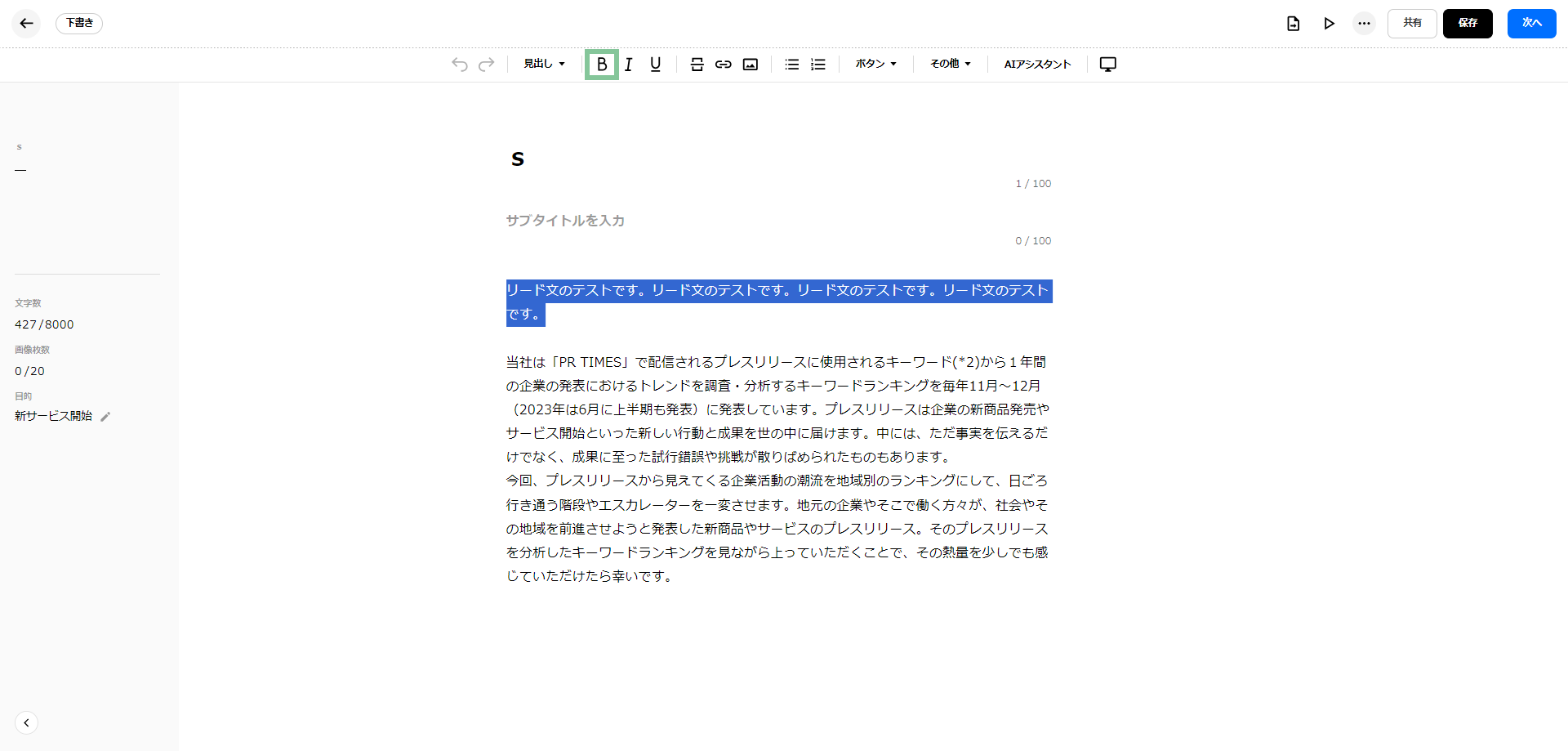Insert an image
Image resolution: width=1568 pixels, height=751 pixels.
coord(751,65)
